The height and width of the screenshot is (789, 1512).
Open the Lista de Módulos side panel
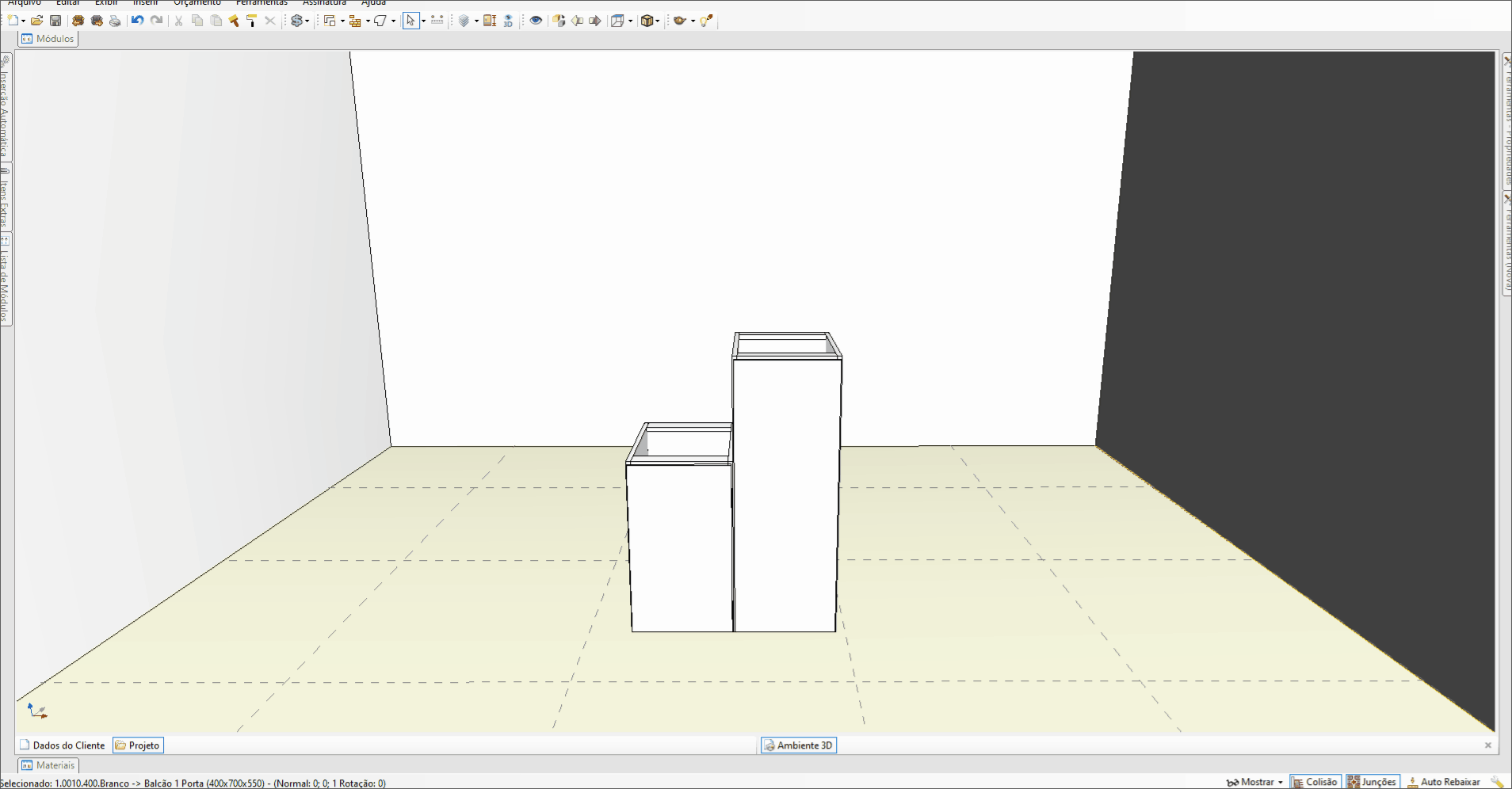[6, 279]
